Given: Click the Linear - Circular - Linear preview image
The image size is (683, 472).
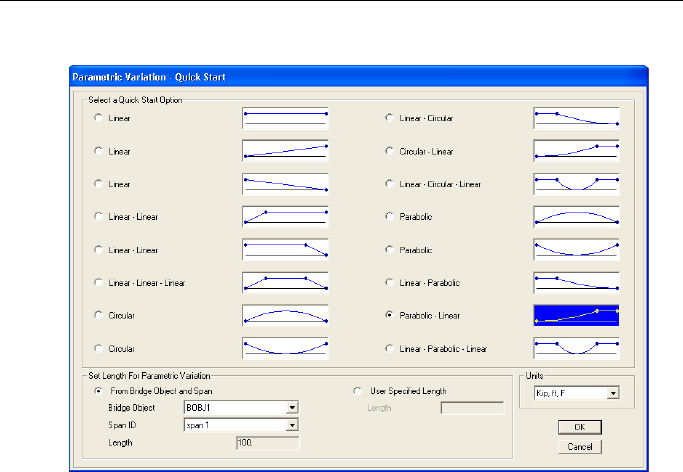Looking at the screenshot, I should click(576, 184).
